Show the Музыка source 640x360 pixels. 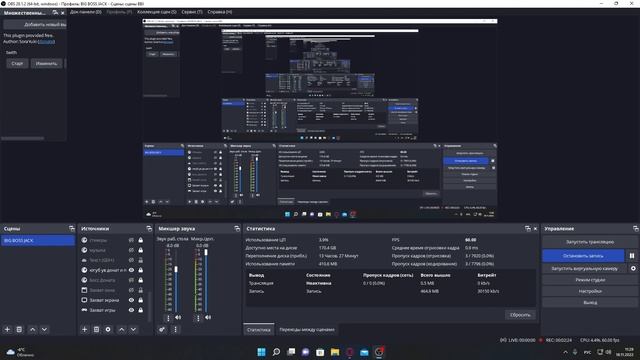point(131,250)
